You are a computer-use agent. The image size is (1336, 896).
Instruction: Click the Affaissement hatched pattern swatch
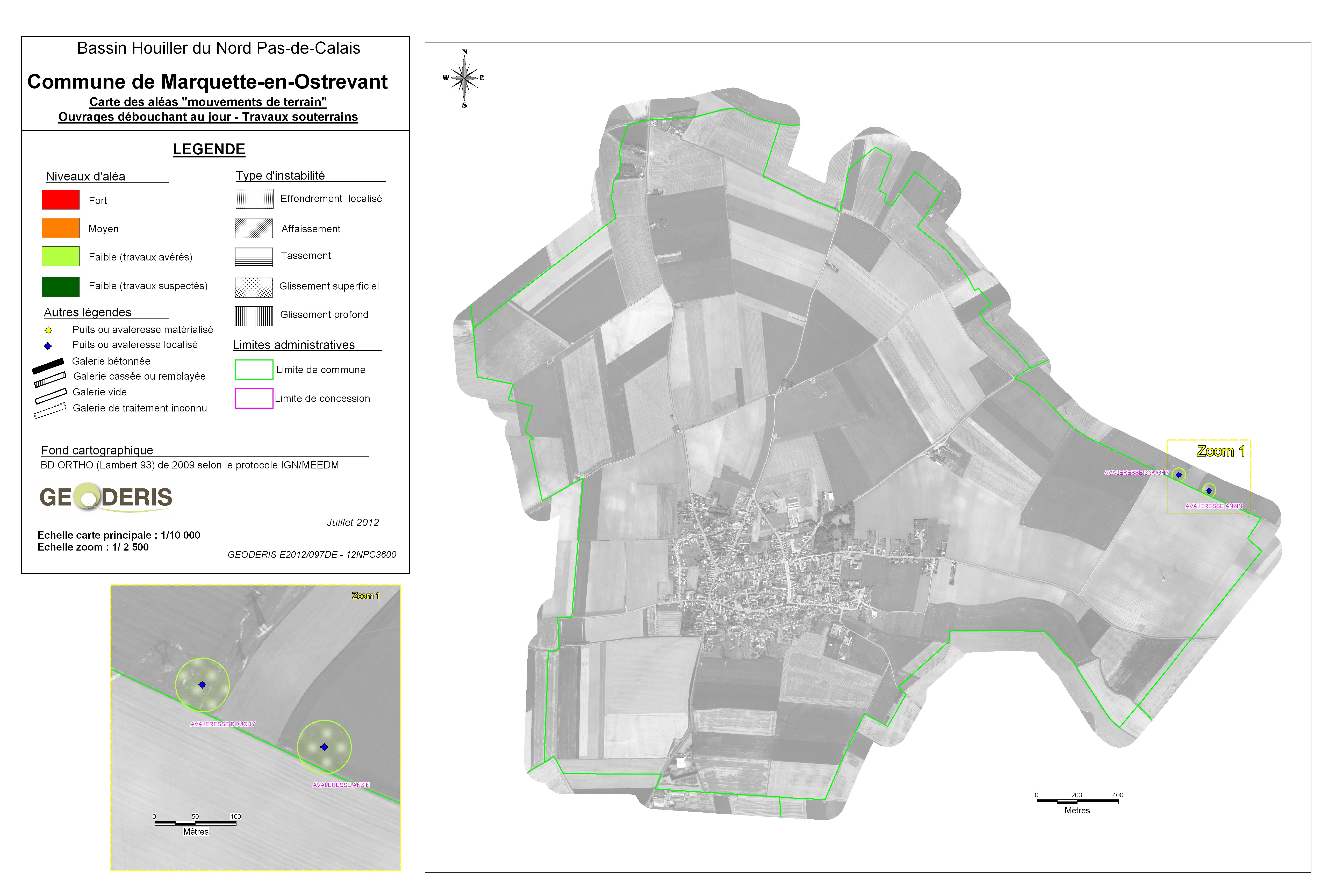pyautogui.click(x=254, y=229)
